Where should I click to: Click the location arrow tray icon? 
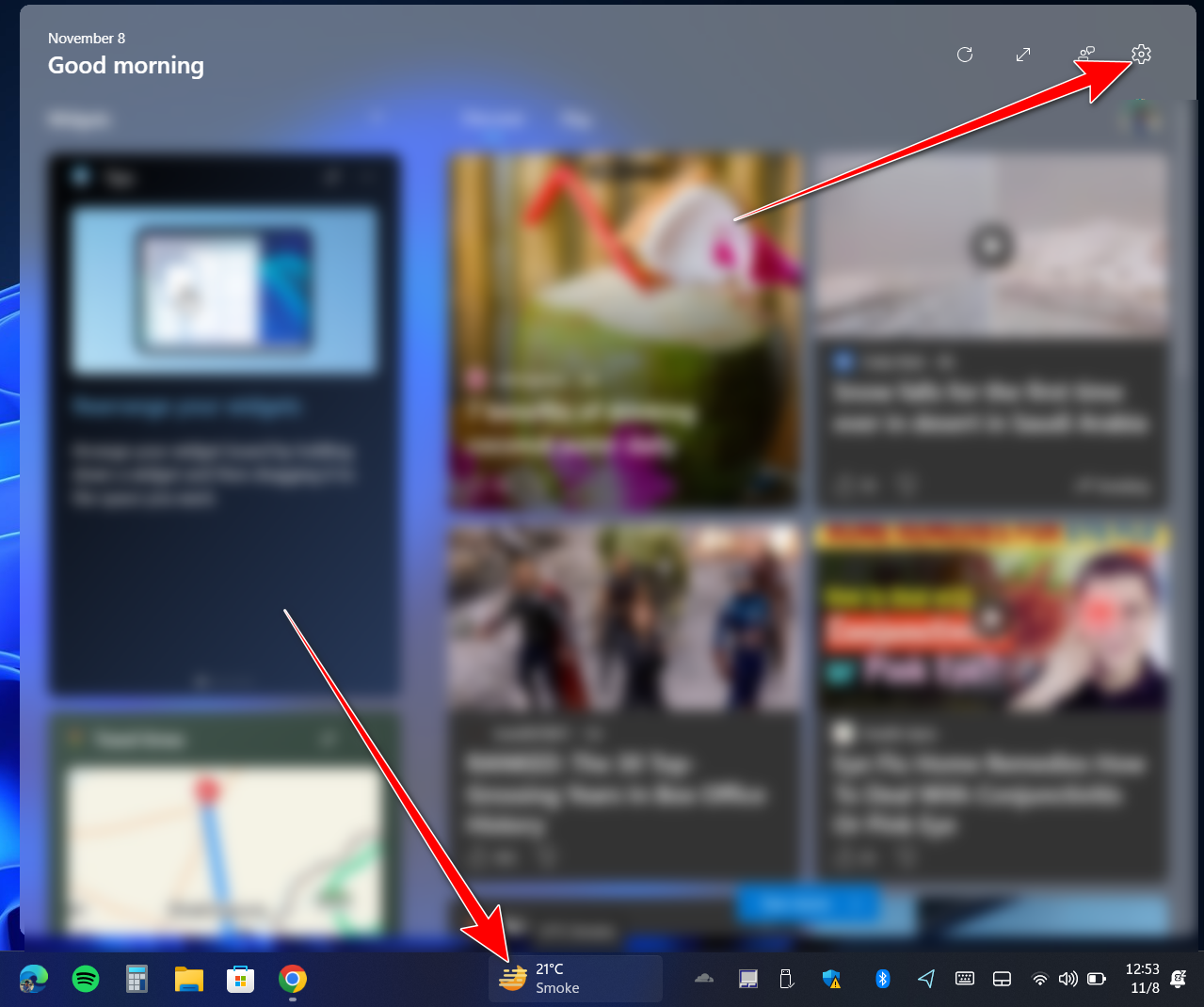coord(926,979)
